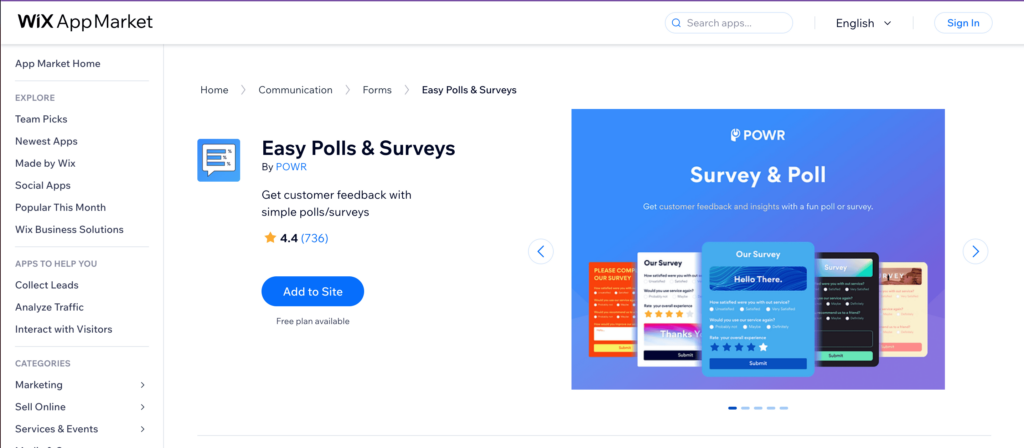The width and height of the screenshot is (1024, 448).
Task: Expand the Marketing category
Action: [x=81, y=385]
